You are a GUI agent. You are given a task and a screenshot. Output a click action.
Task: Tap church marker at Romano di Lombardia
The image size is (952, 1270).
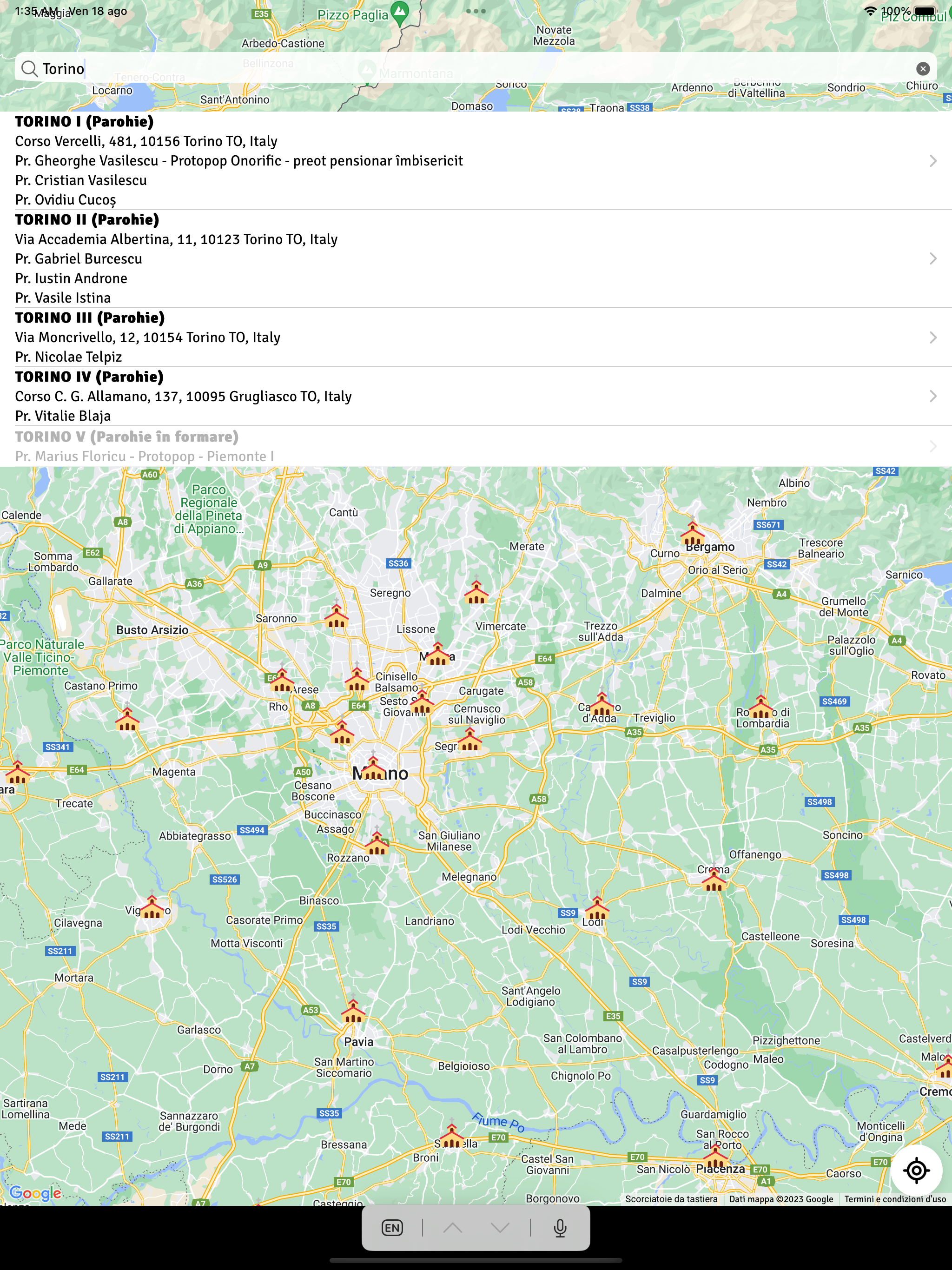click(761, 706)
